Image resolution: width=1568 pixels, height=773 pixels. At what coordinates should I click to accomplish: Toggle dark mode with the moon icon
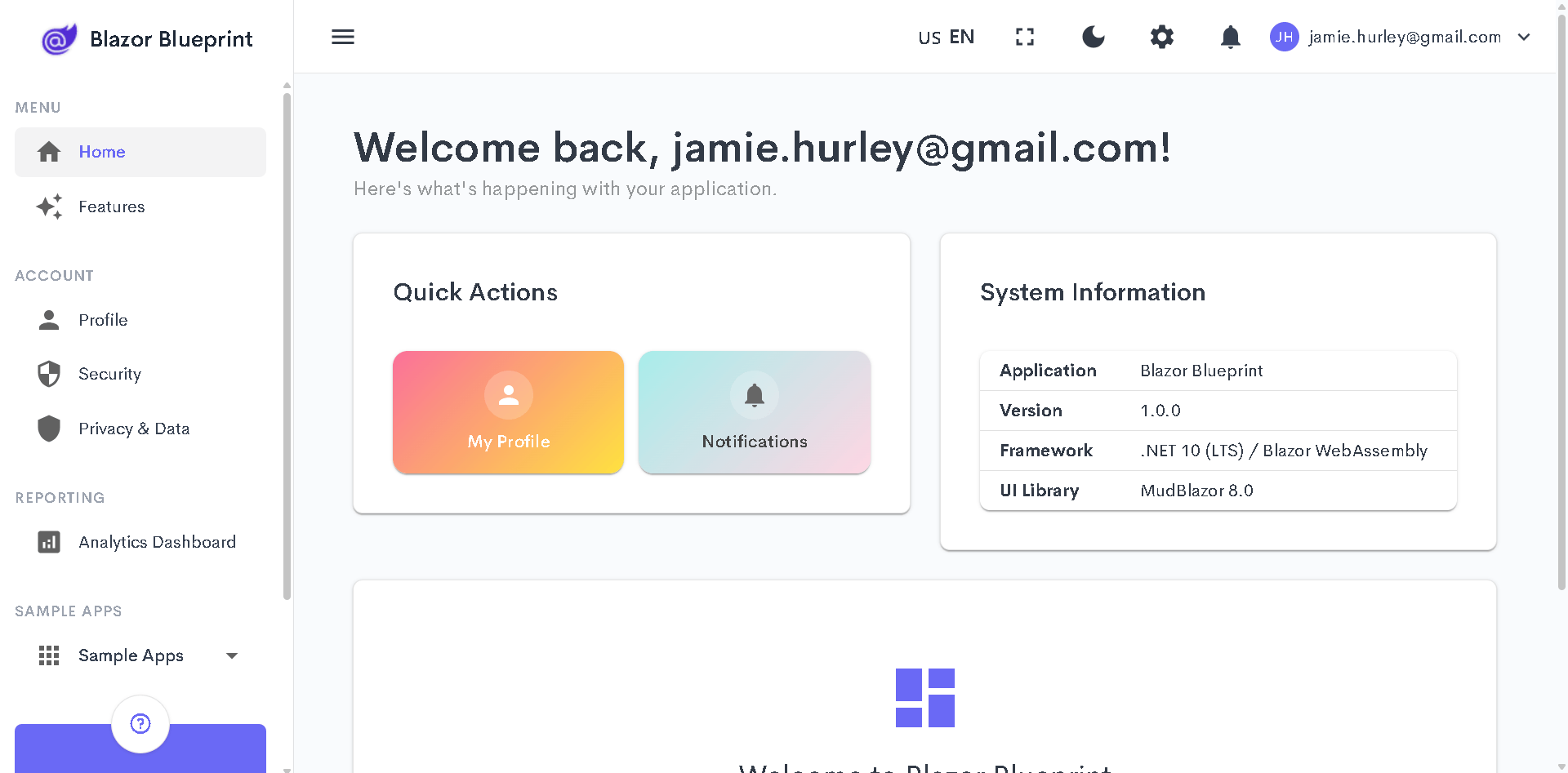click(x=1093, y=37)
